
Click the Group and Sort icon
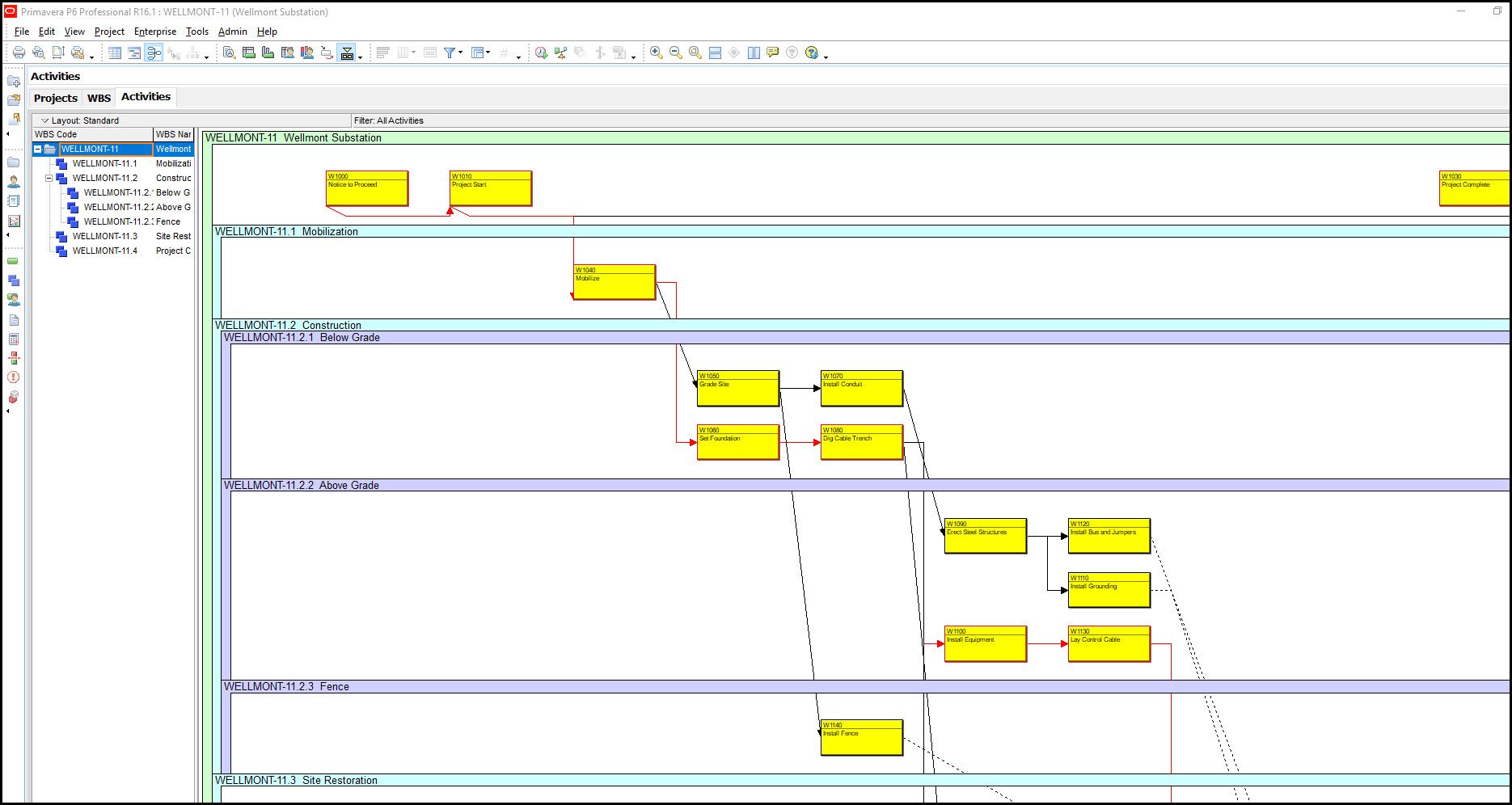point(477,53)
